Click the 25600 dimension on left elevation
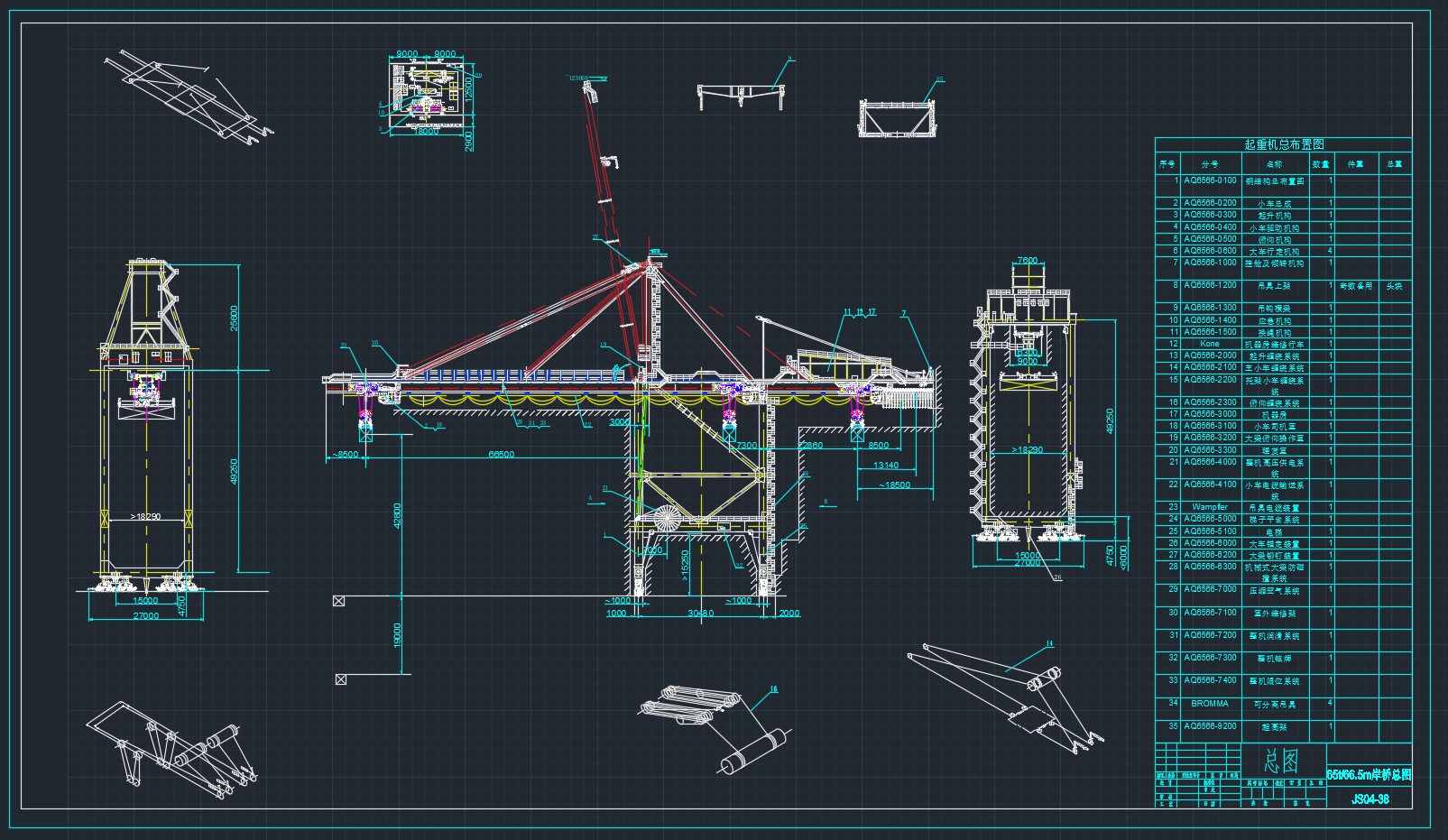Screen dimensions: 1448x840 coord(234,318)
